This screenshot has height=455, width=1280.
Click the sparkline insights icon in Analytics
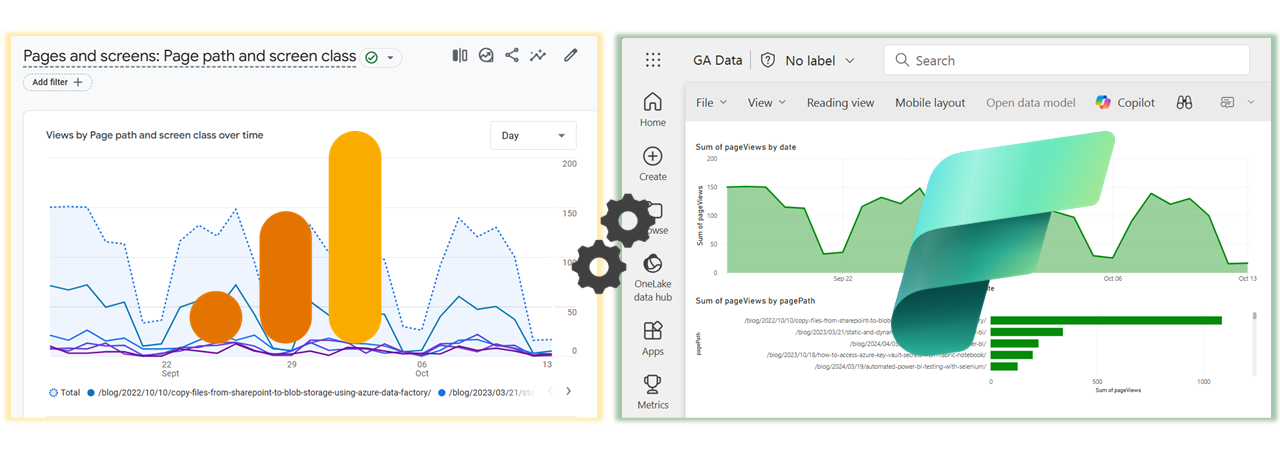[539, 56]
